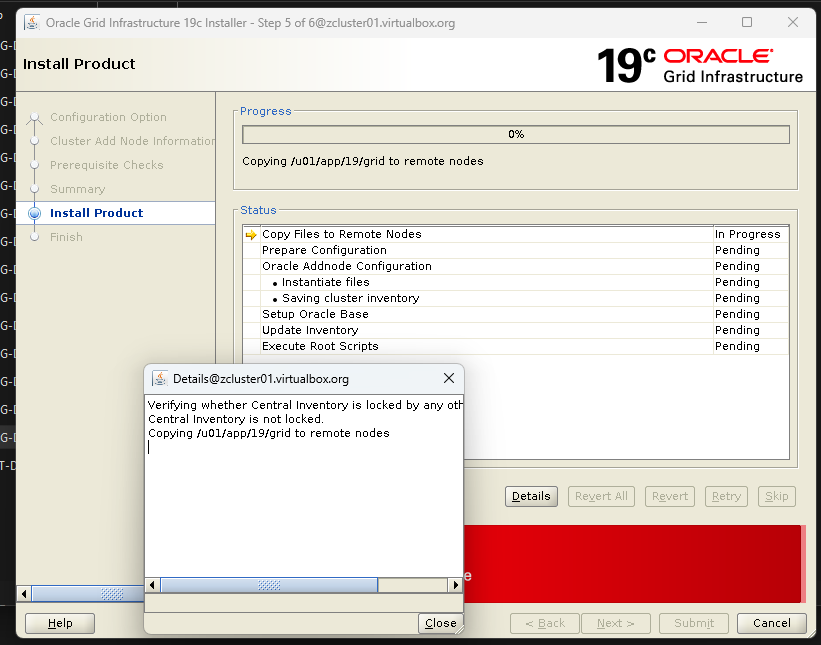The width and height of the screenshot is (821, 645).
Task: Select Update Inventory row
Action: (516, 330)
